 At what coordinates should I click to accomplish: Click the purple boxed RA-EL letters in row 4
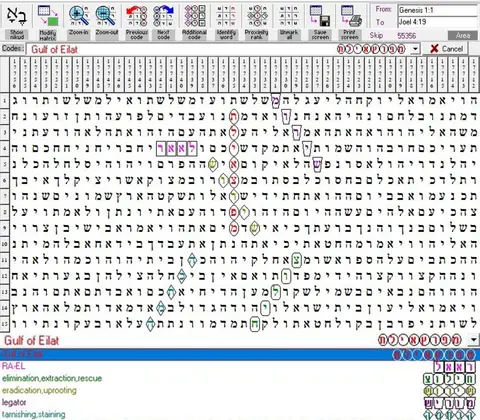point(176,148)
